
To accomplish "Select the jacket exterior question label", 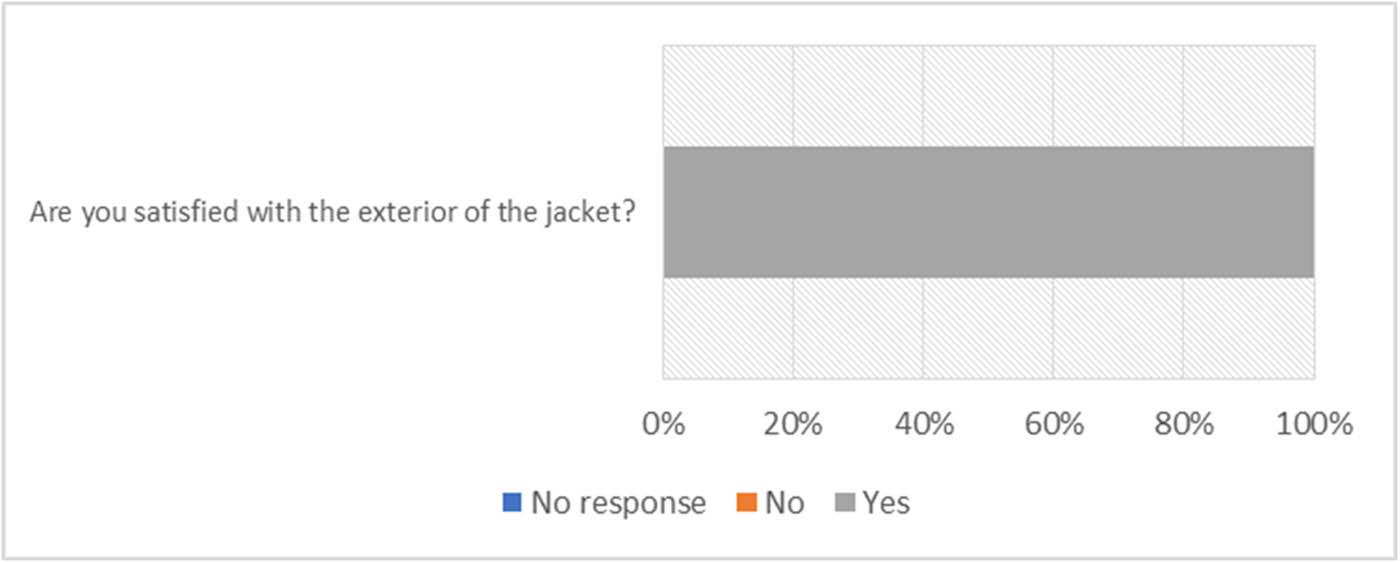I will 333,213.
